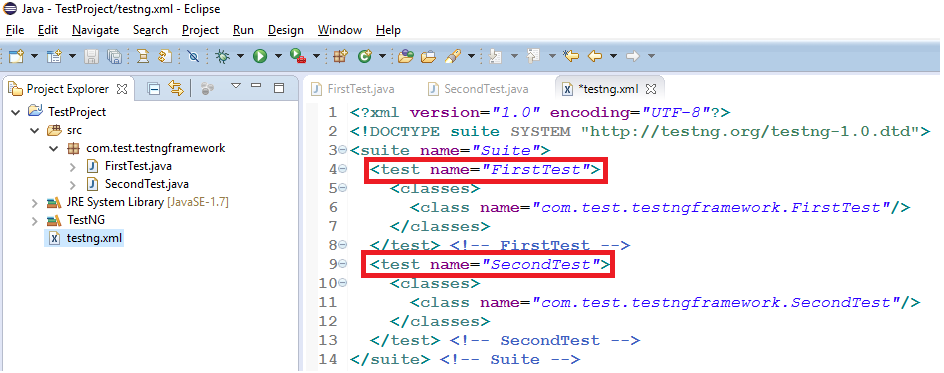This screenshot has height=373, width=944.
Task: Collapse the com.test.testngframework package node
Action: pos(54,148)
